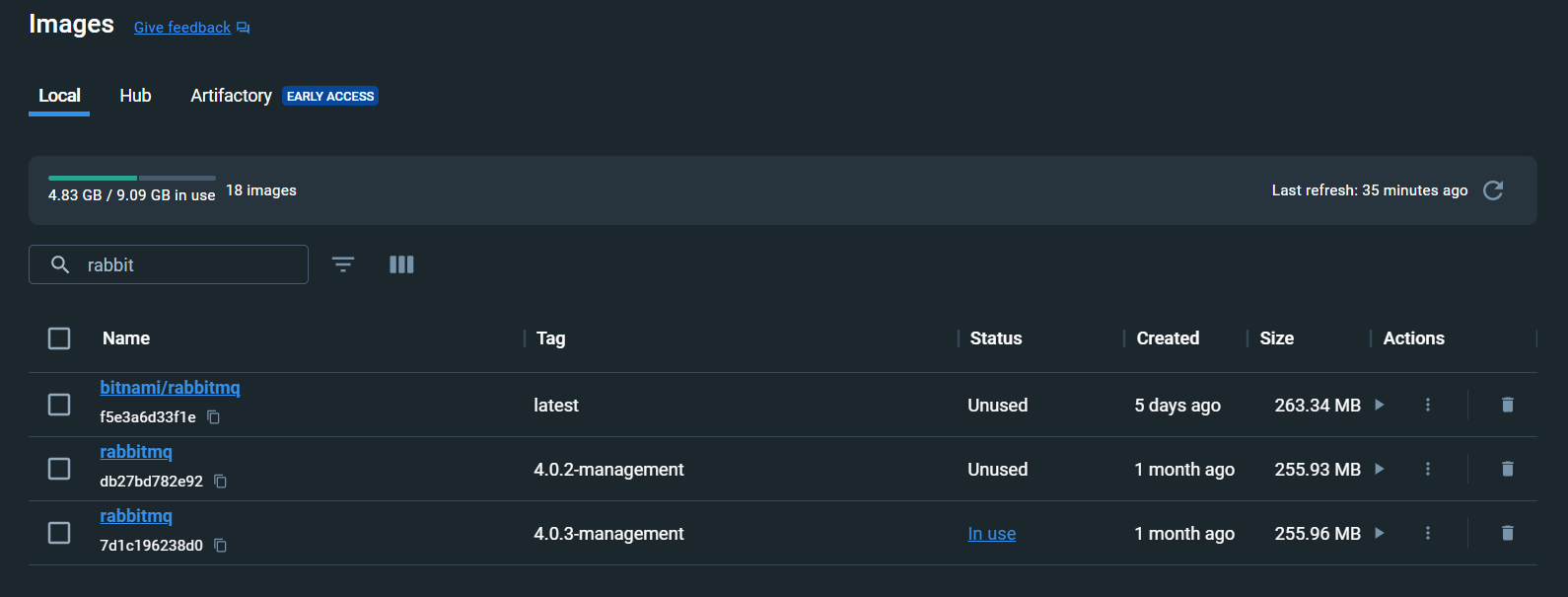Open the manage columns icon

coord(401,264)
